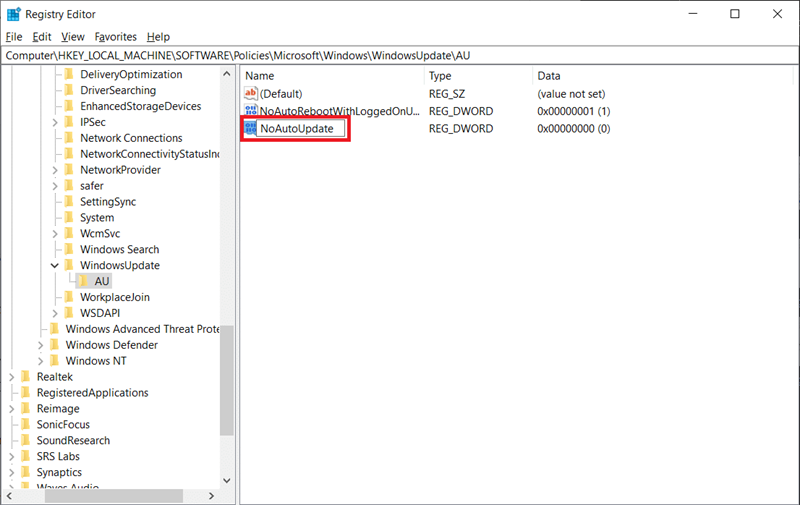Click the NoAutoUpdate name edit field
Viewport: 801px width, 506px height.
(x=301, y=128)
